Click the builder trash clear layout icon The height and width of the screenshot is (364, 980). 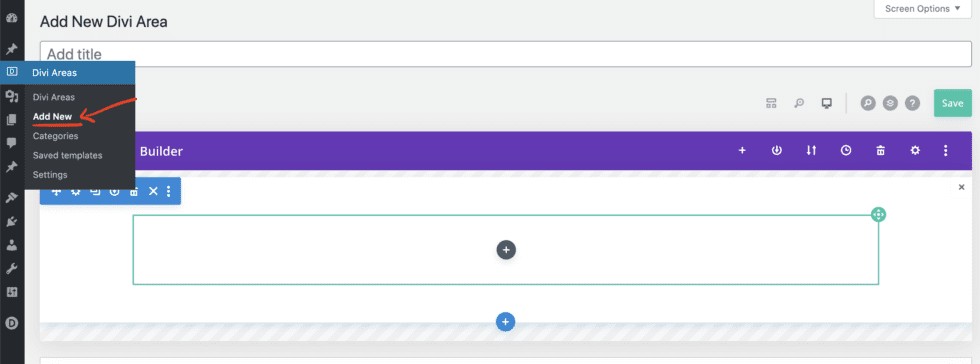(880, 150)
